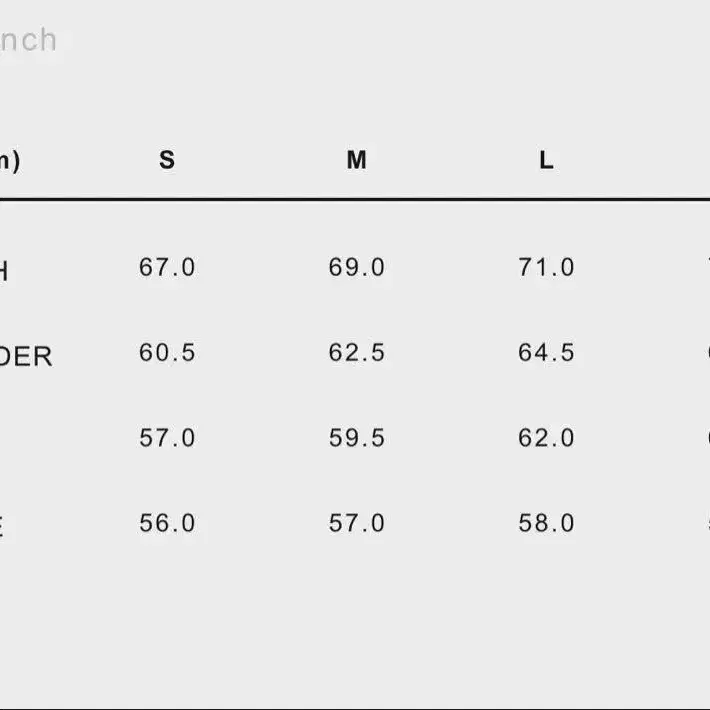Image resolution: width=710 pixels, height=710 pixels.
Task: Click the 69.0 value for size M
Action: pyautogui.click(x=357, y=267)
